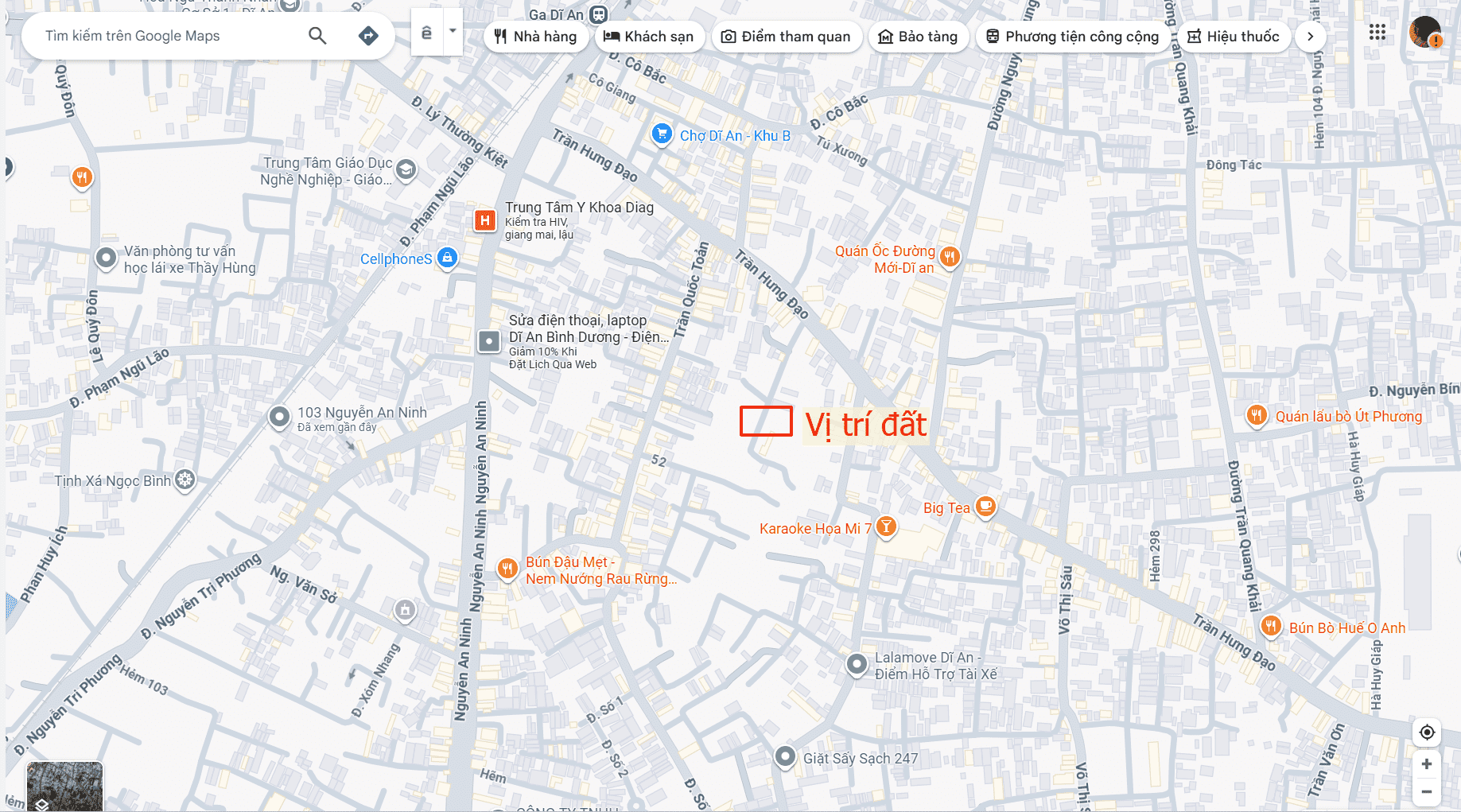
Task: Filter map by Khách sạn
Action: click(649, 37)
